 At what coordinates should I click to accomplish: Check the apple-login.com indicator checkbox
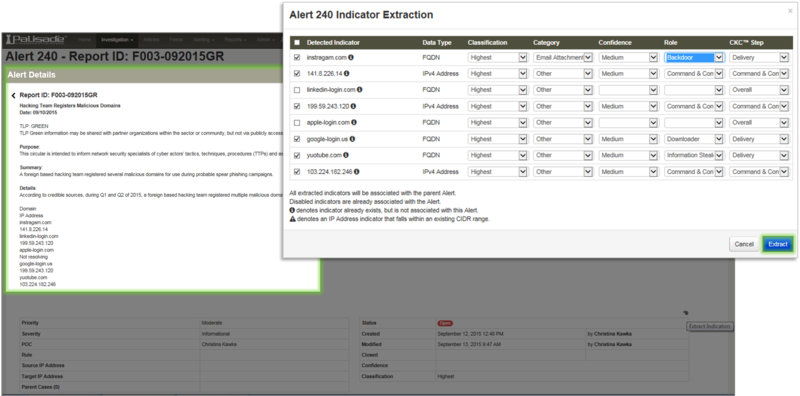click(297, 122)
